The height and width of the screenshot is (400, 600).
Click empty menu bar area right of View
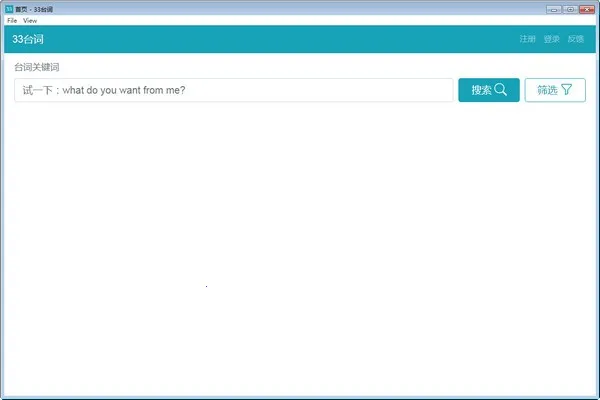(300, 20)
